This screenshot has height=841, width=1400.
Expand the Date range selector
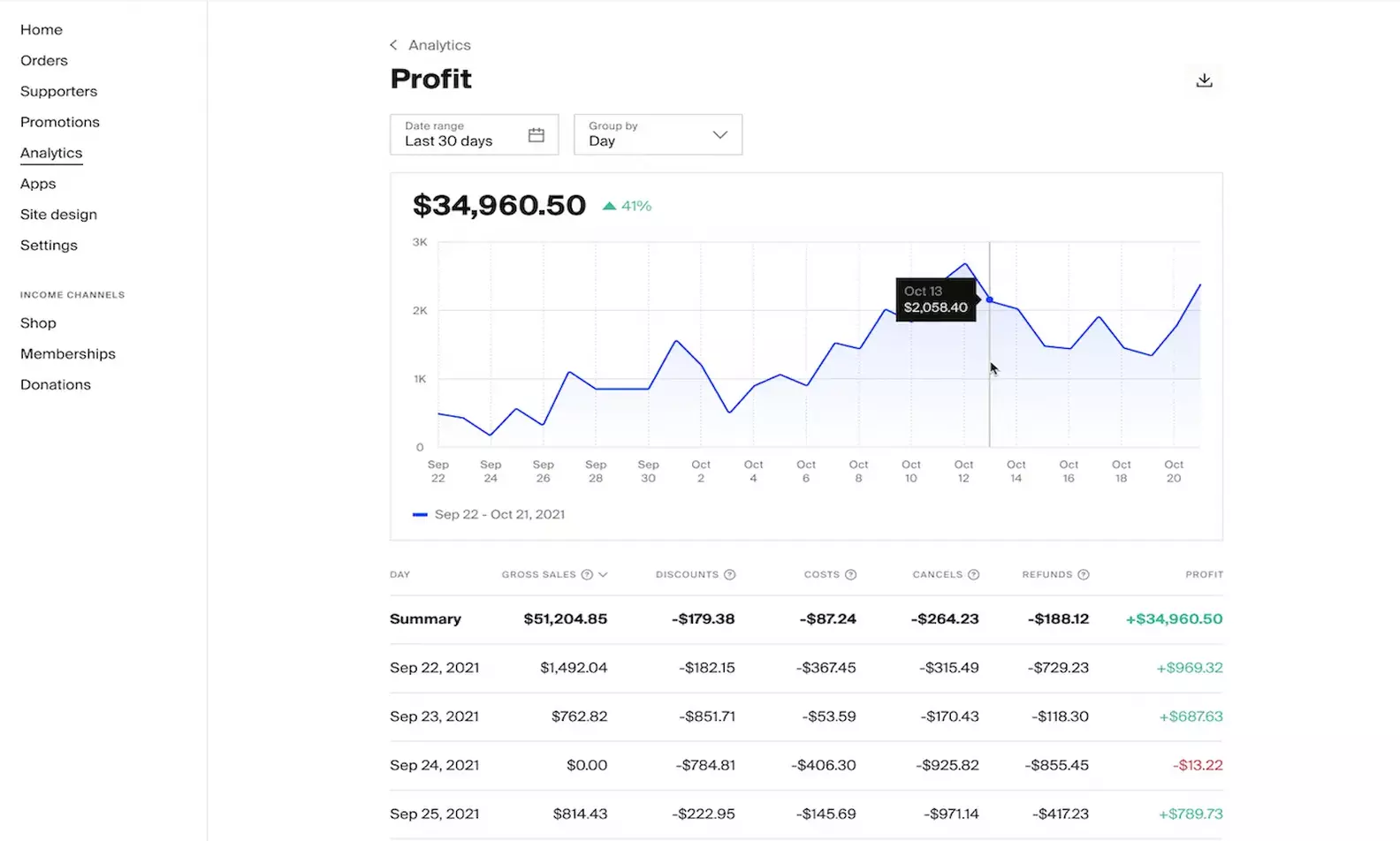coord(474,134)
